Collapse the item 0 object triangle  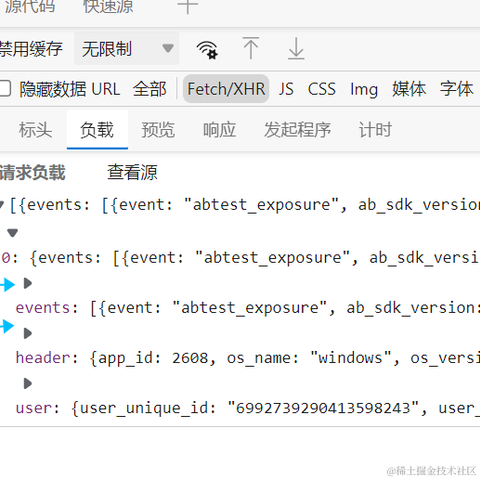pos(12,233)
